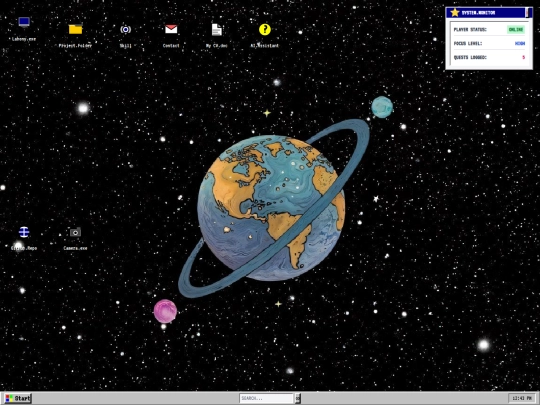
Task: Close the System Monitor window
Action: 528,12
